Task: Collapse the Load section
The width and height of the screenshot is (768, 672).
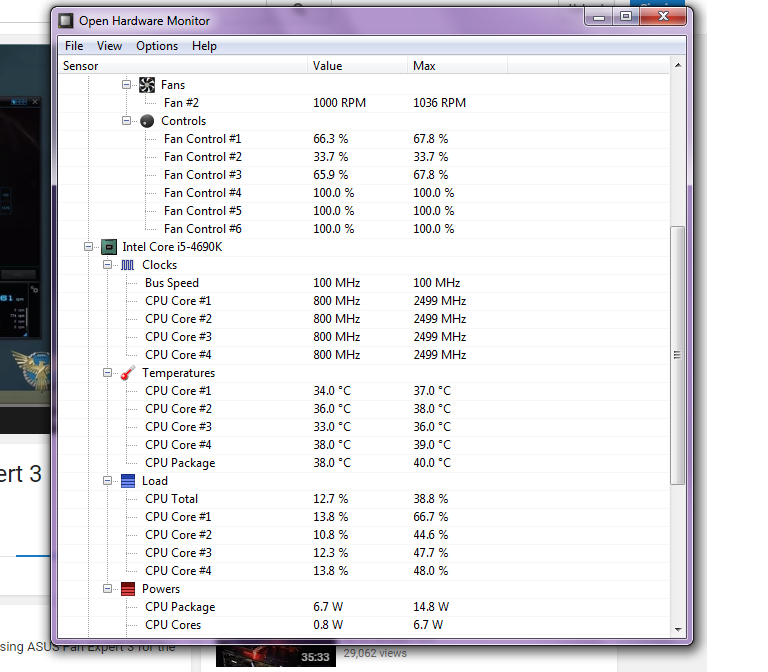Action: pos(107,480)
